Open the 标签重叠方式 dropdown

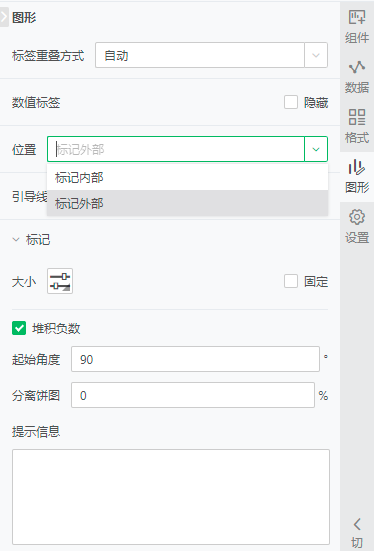pyautogui.click(x=211, y=55)
